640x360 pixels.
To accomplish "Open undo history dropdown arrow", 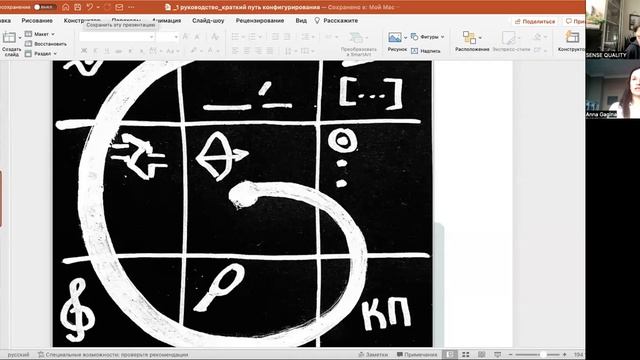I will point(98,7).
